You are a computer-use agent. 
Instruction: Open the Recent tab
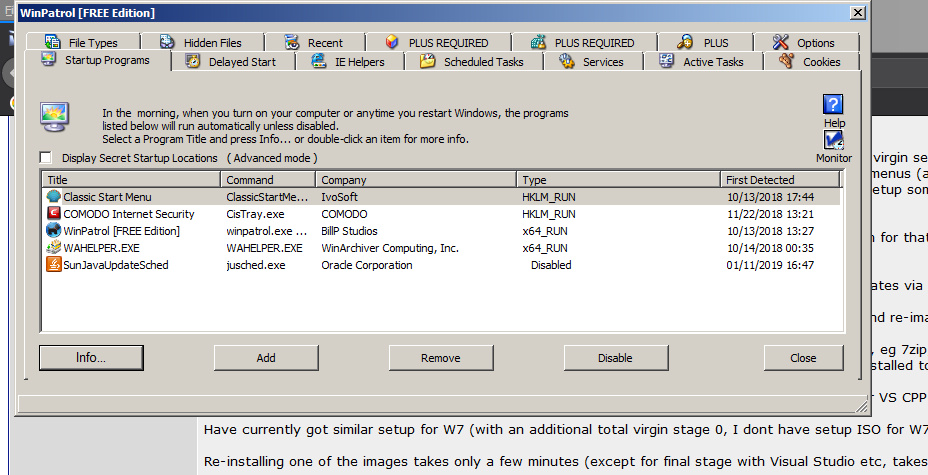tap(314, 42)
